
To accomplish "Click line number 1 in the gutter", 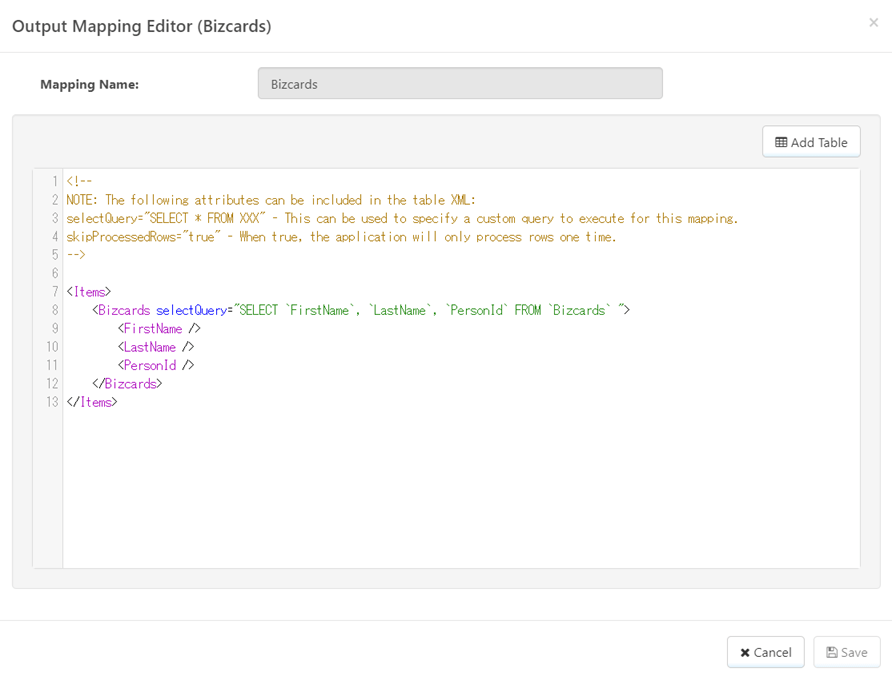I will (x=54, y=181).
